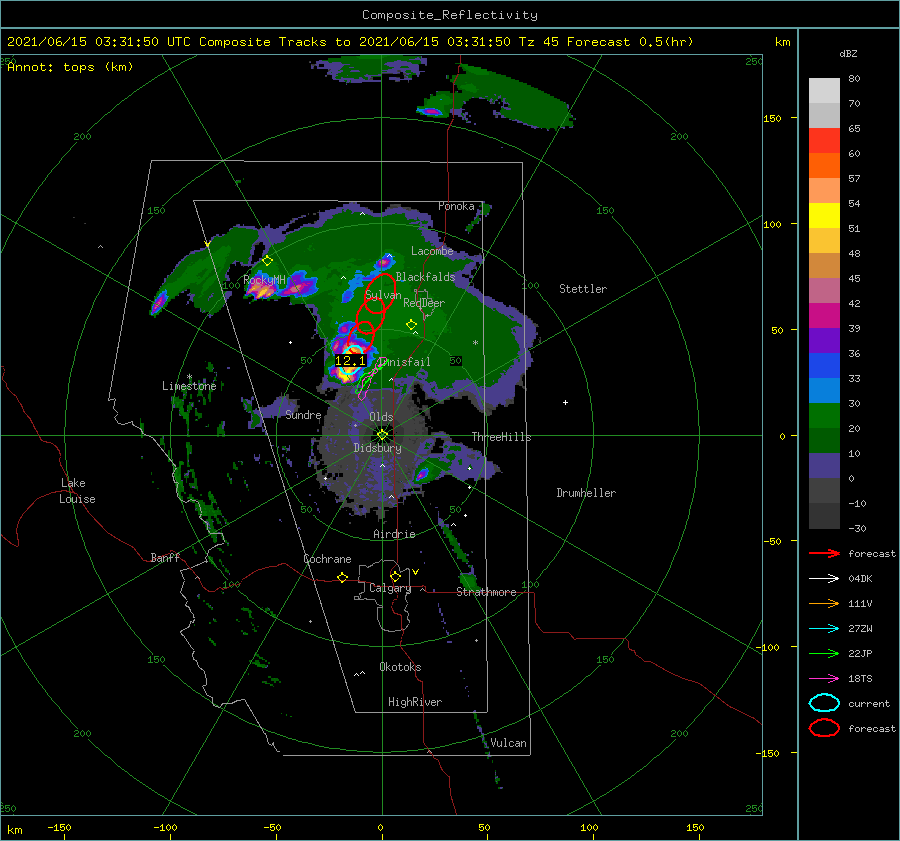Click the 80 dBZ light gray swatch
The image size is (900, 841).
824,90
